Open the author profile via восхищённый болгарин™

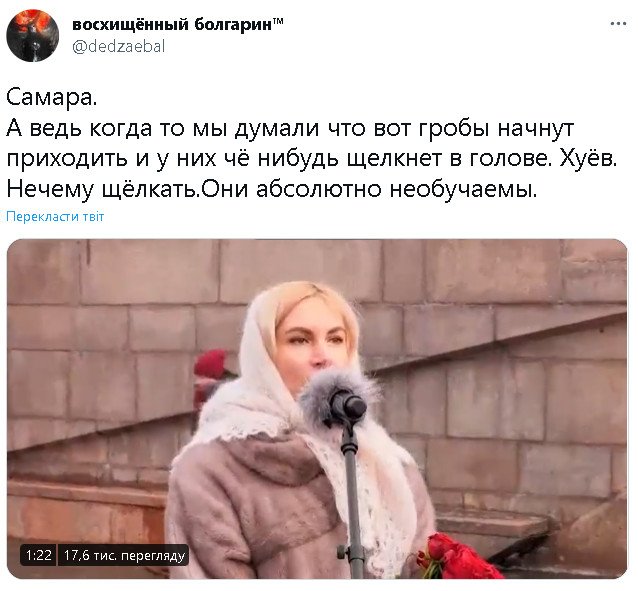178,24
